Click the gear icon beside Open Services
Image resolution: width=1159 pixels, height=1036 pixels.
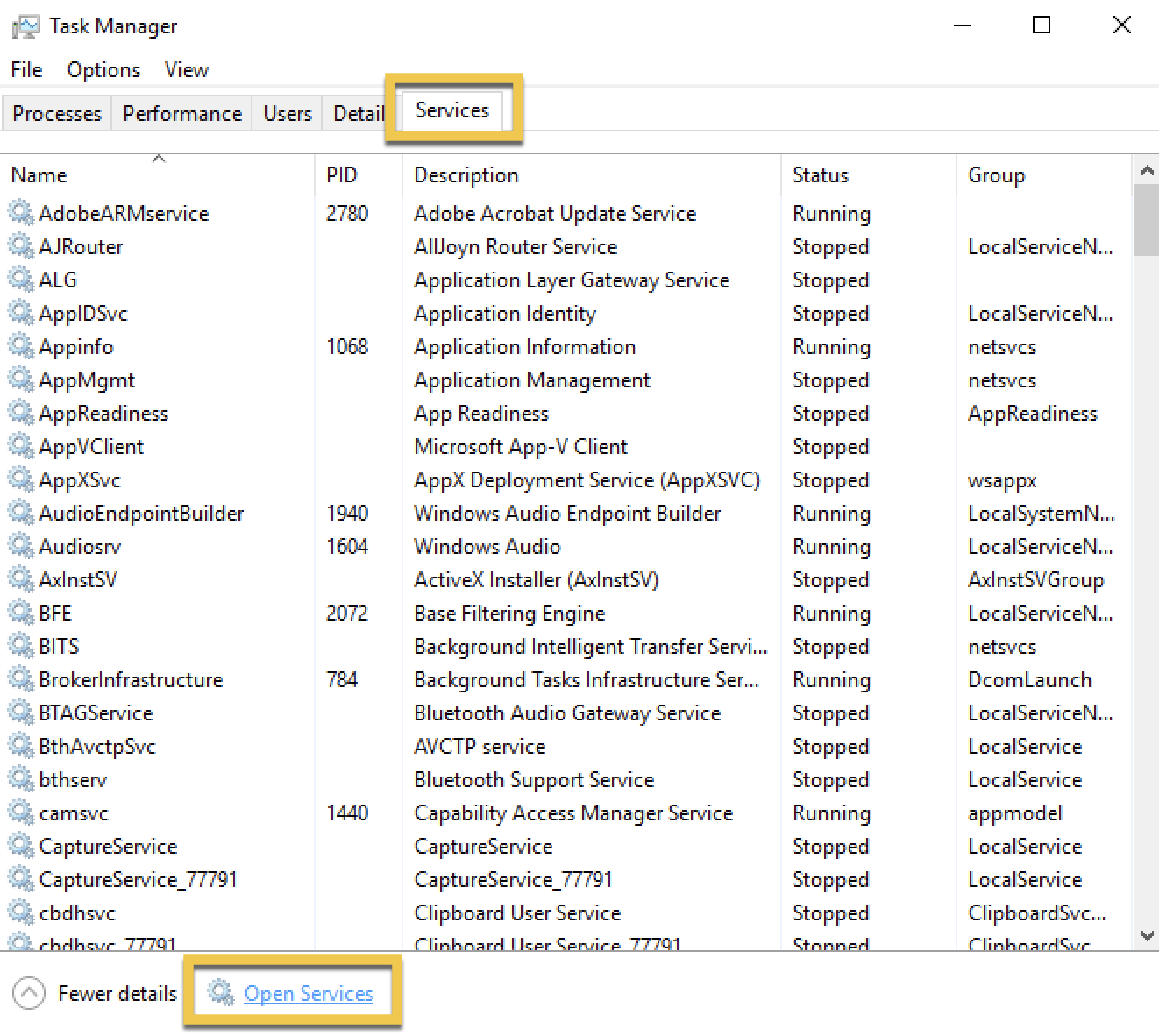pyautogui.click(x=220, y=993)
